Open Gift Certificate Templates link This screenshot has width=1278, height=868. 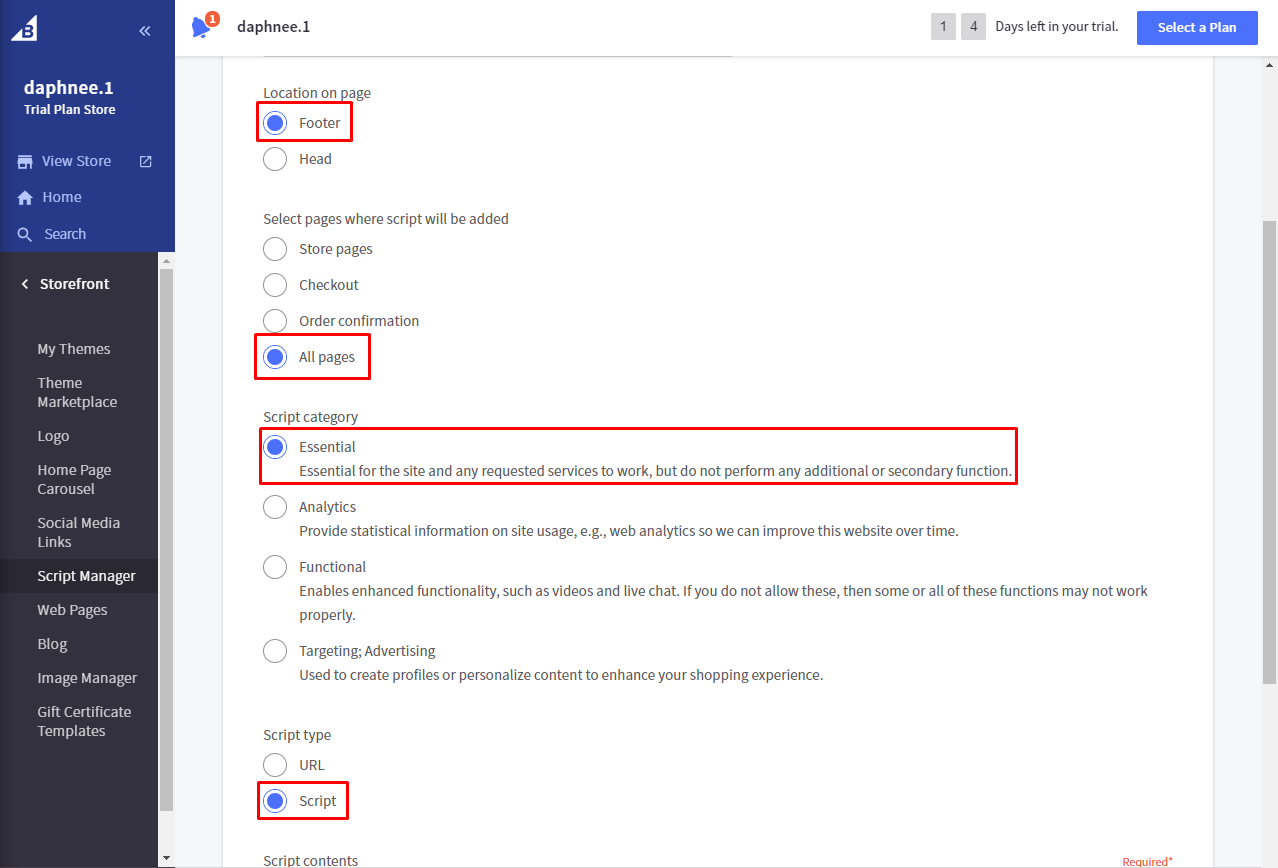84,721
